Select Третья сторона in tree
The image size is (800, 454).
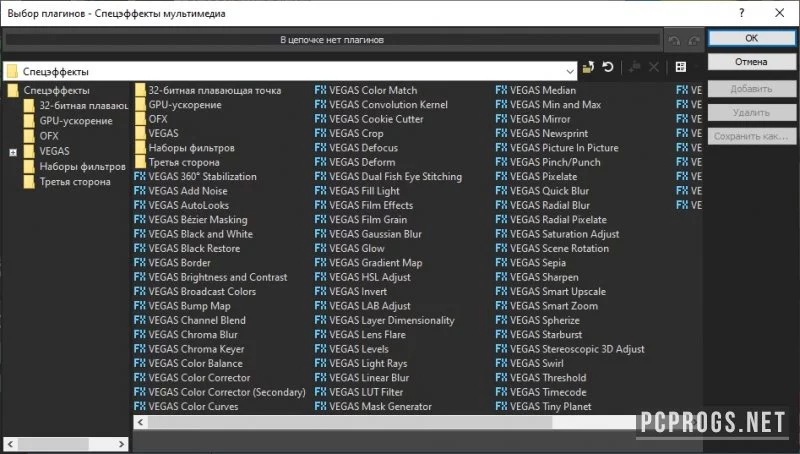tap(67, 182)
